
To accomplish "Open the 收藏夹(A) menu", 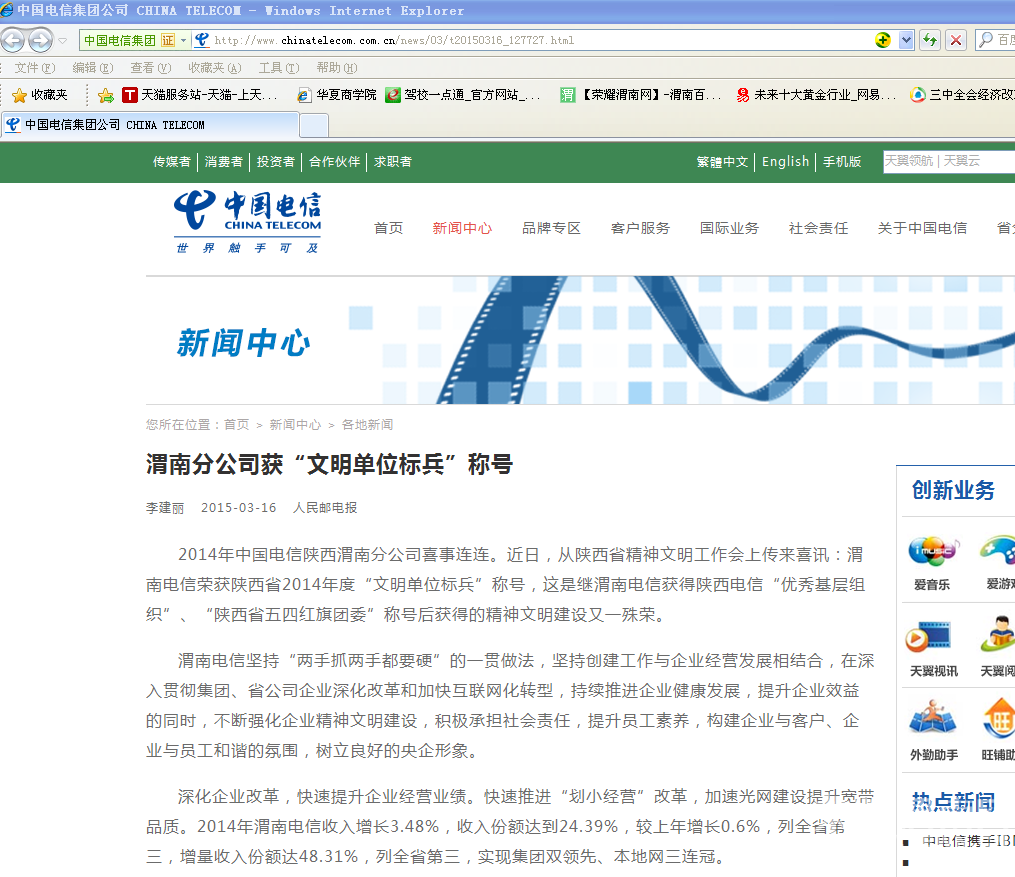I will [215, 68].
